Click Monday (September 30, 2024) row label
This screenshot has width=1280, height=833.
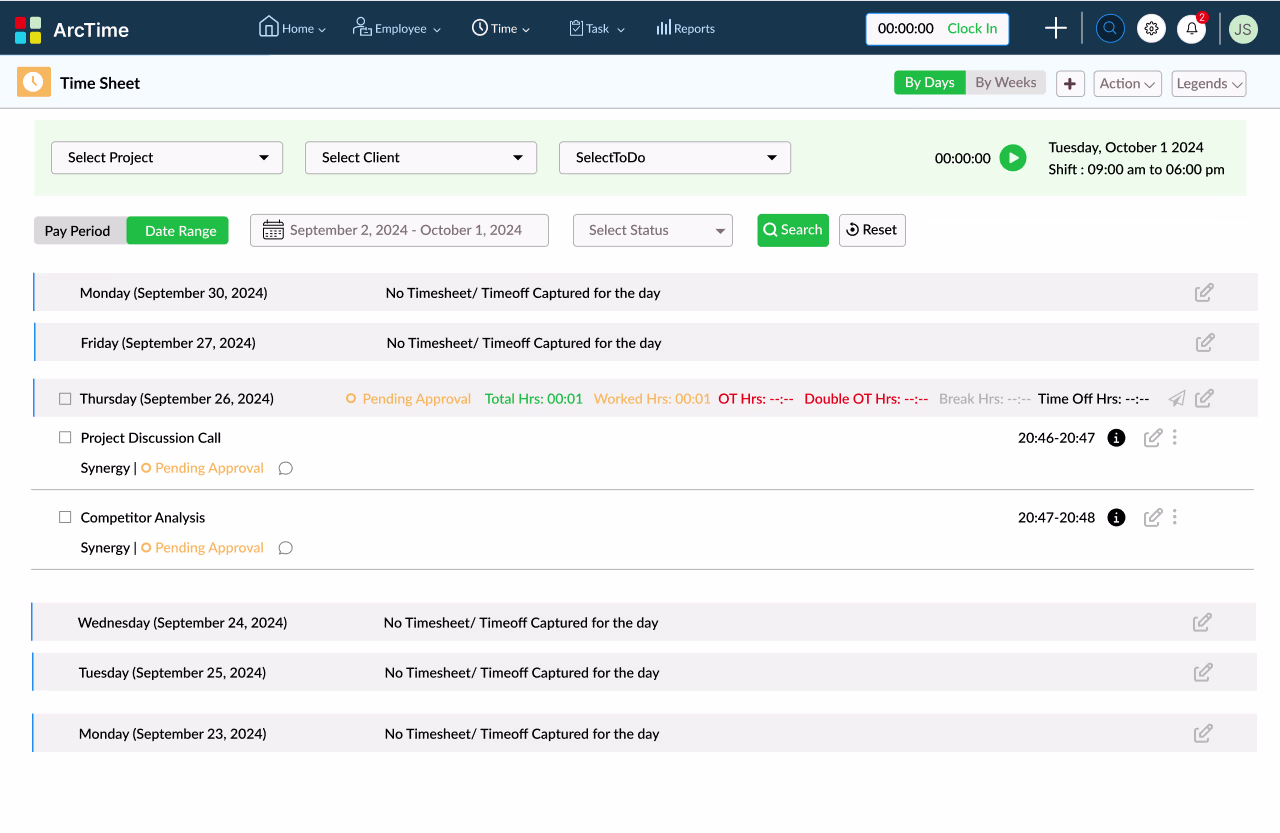tap(173, 293)
